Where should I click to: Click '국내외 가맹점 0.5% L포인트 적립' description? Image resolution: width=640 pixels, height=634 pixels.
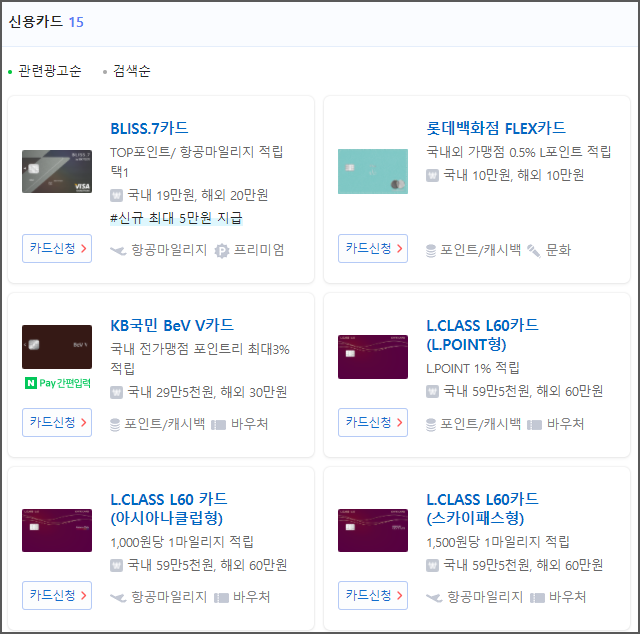(518, 152)
